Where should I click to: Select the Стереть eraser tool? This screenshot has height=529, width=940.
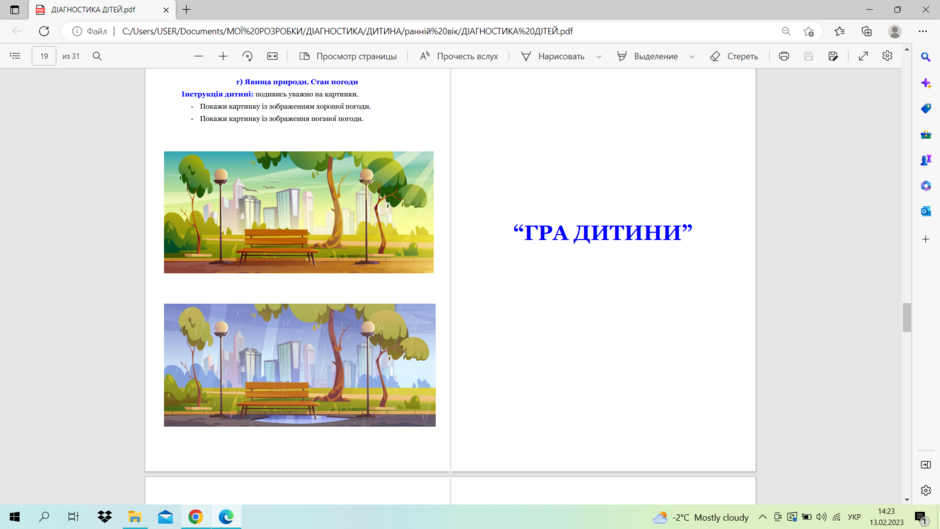point(734,56)
